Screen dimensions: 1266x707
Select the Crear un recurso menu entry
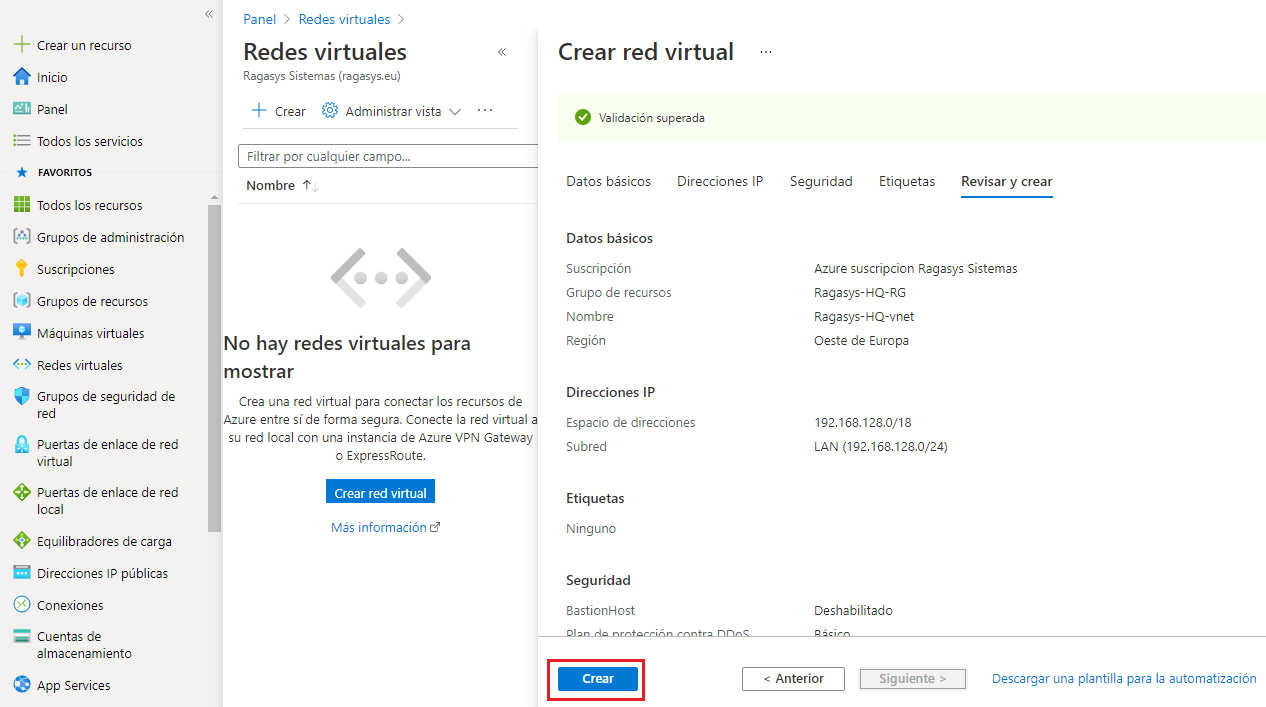(x=84, y=45)
